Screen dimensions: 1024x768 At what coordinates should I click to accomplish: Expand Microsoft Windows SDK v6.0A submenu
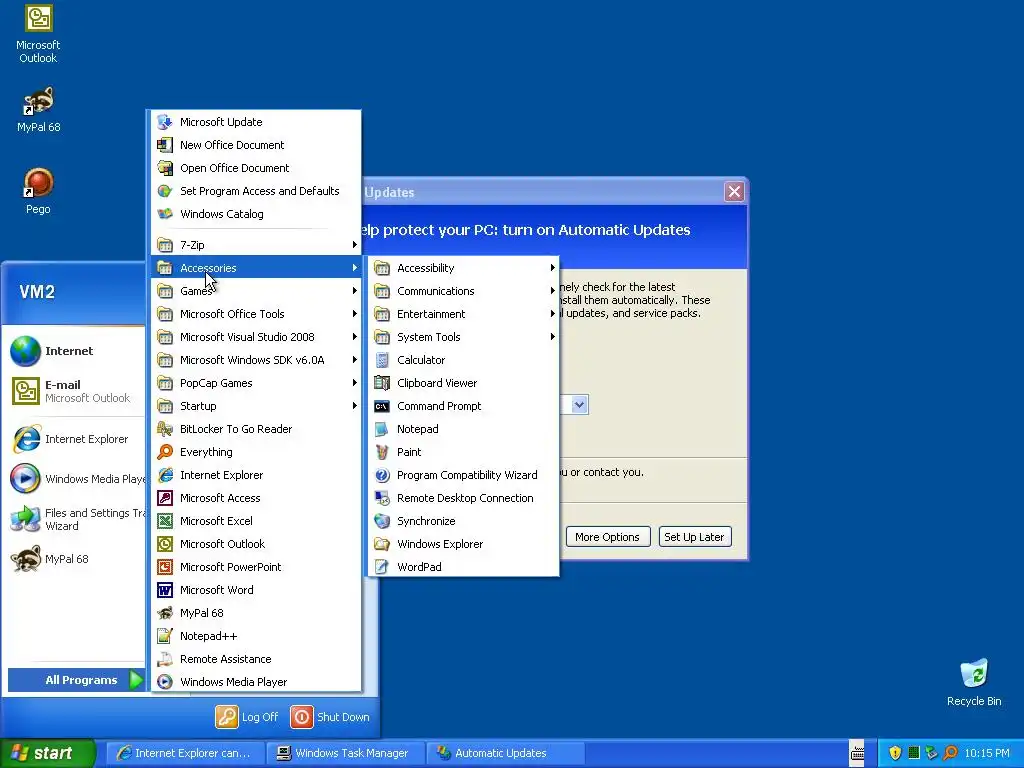pos(256,360)
